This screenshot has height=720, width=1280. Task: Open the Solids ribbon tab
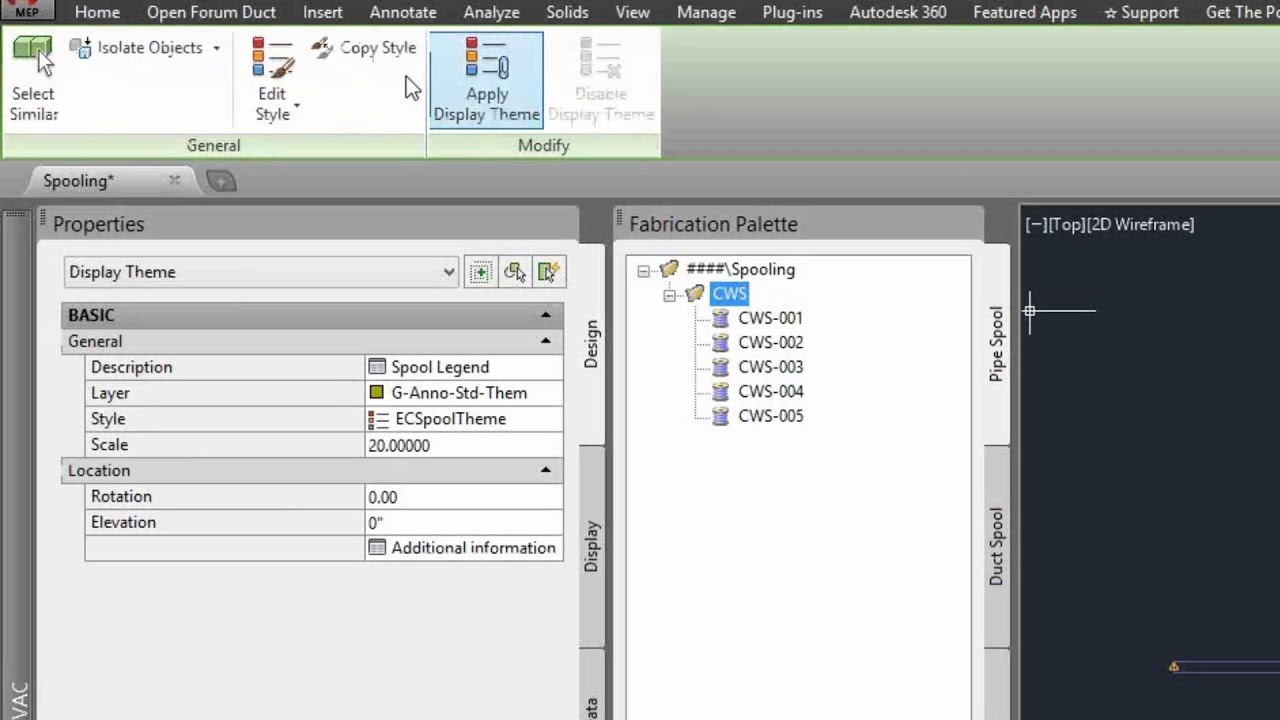click(567, 12)
